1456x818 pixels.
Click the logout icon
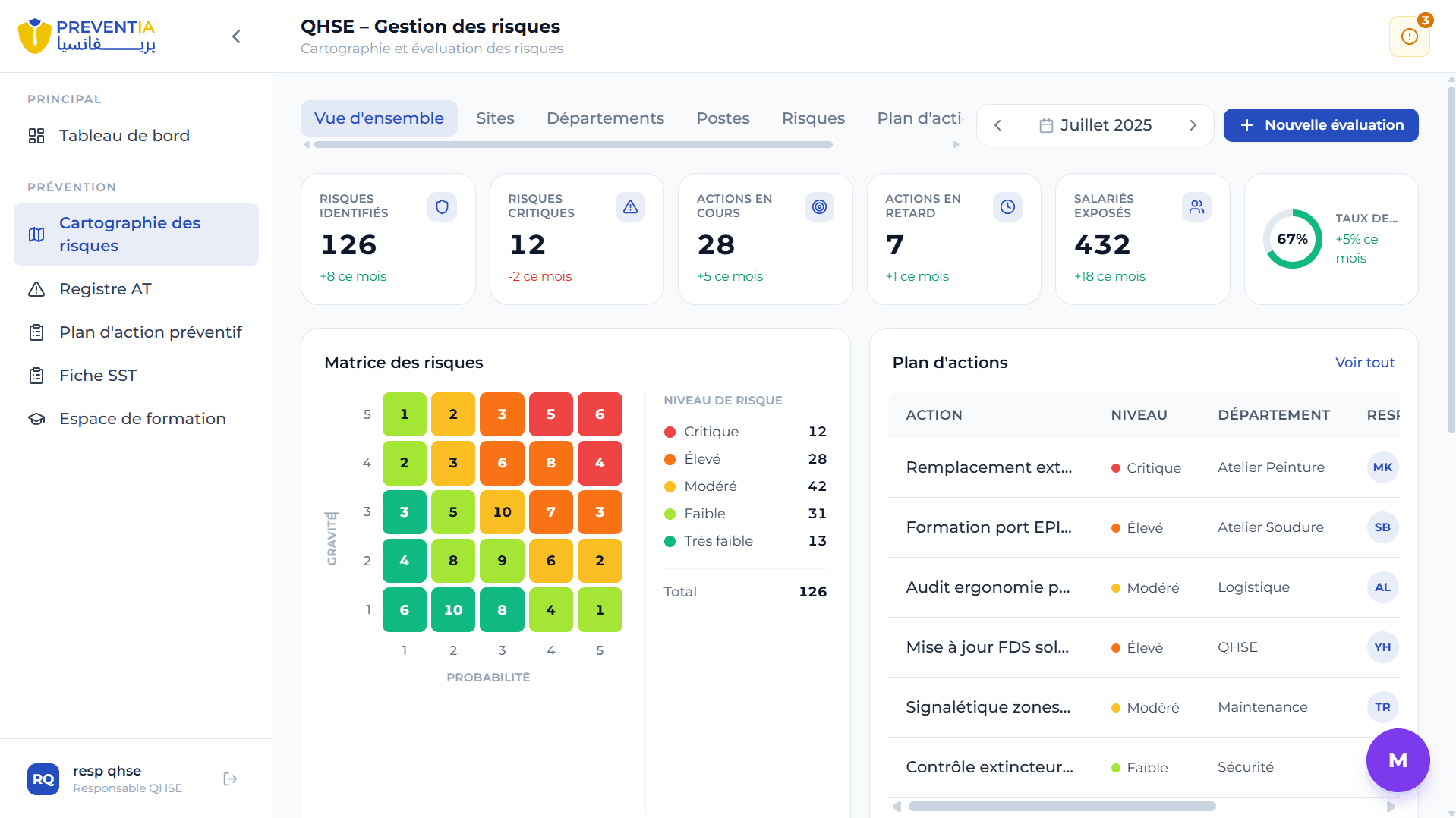[x=231, y=779]
